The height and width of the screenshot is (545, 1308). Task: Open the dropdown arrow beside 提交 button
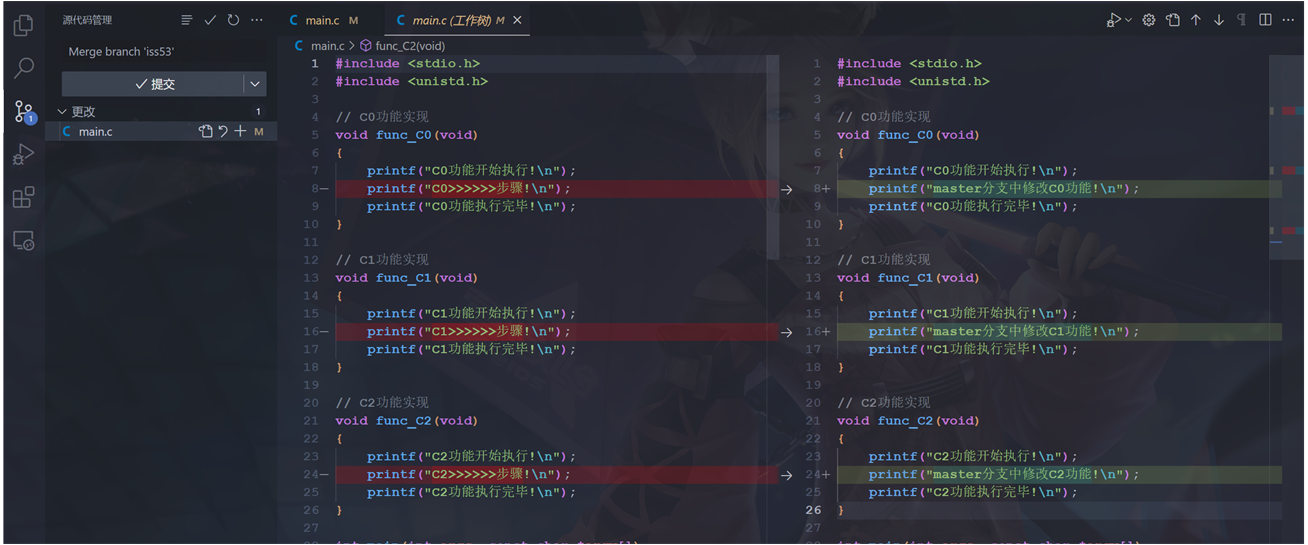point(255,84)
